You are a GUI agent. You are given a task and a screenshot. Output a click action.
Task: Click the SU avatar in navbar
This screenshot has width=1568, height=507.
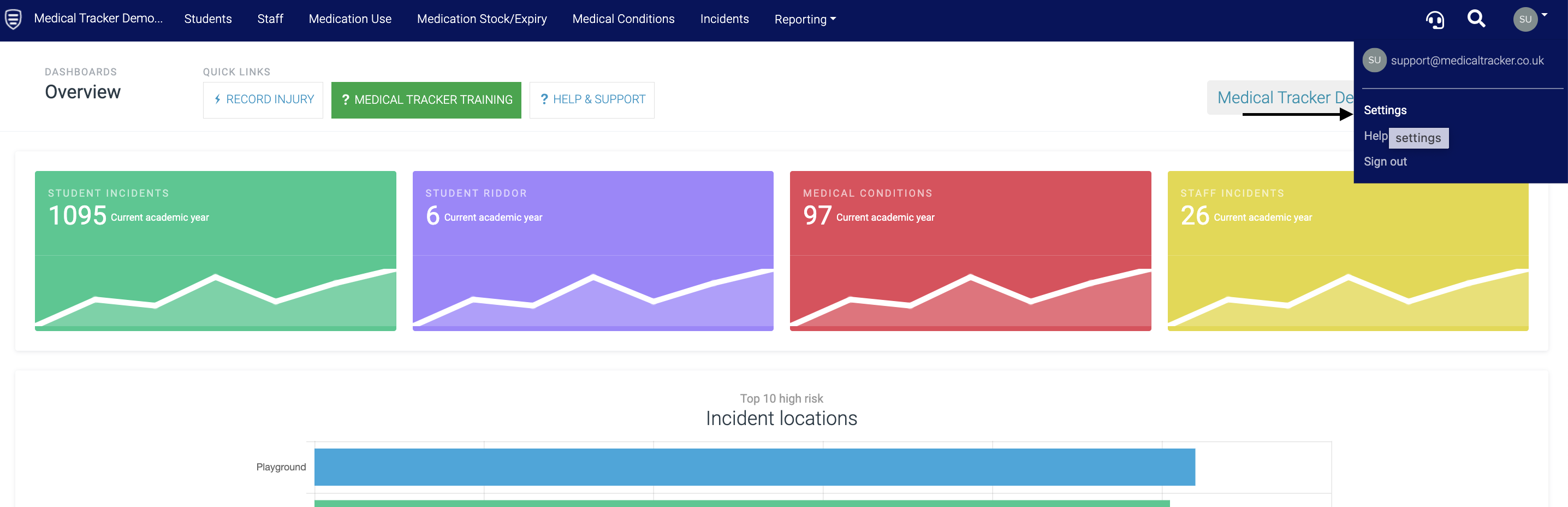click(1525, 20)
